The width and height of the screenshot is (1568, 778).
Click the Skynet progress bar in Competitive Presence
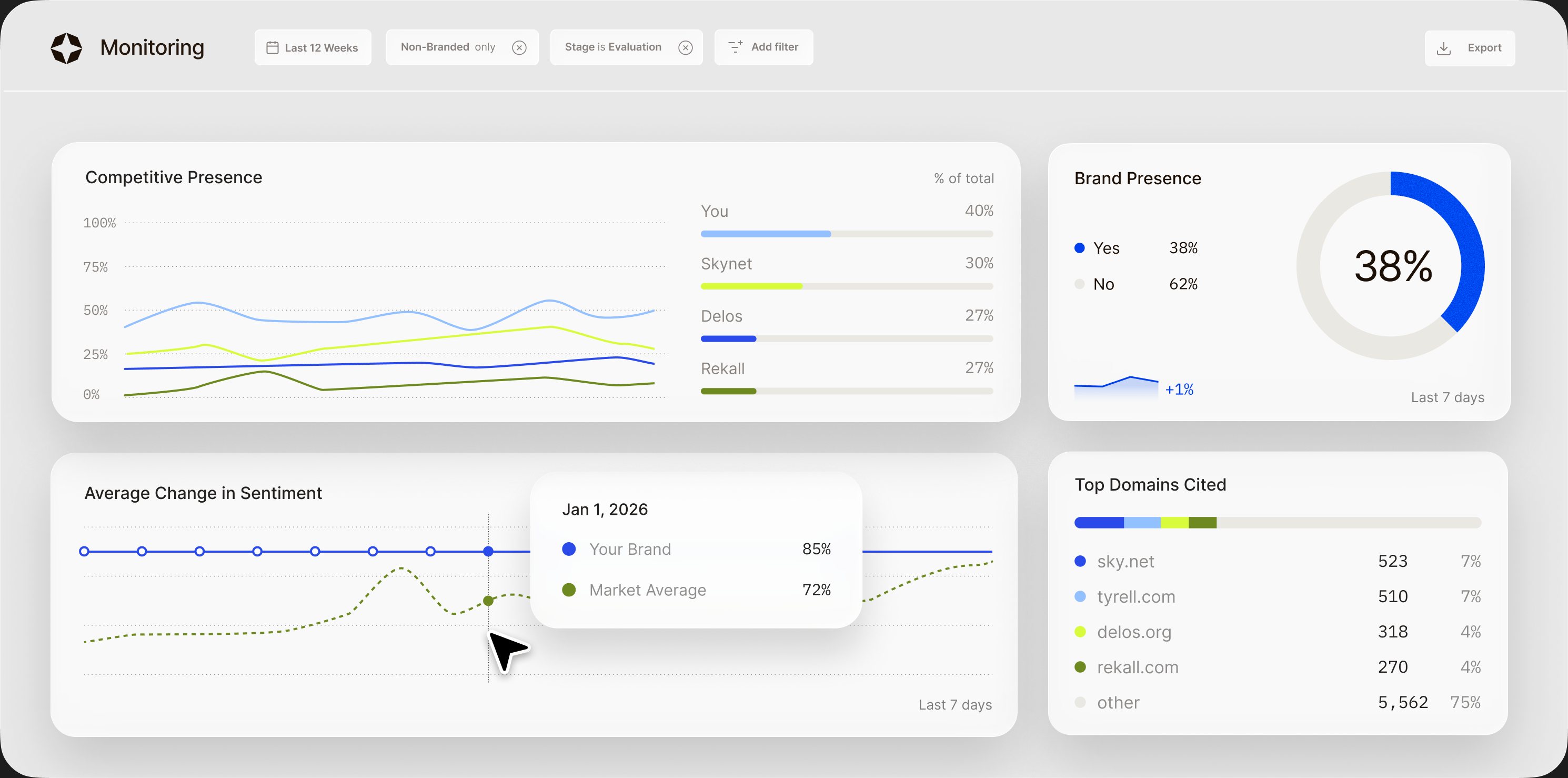click(x=846, y=285)
